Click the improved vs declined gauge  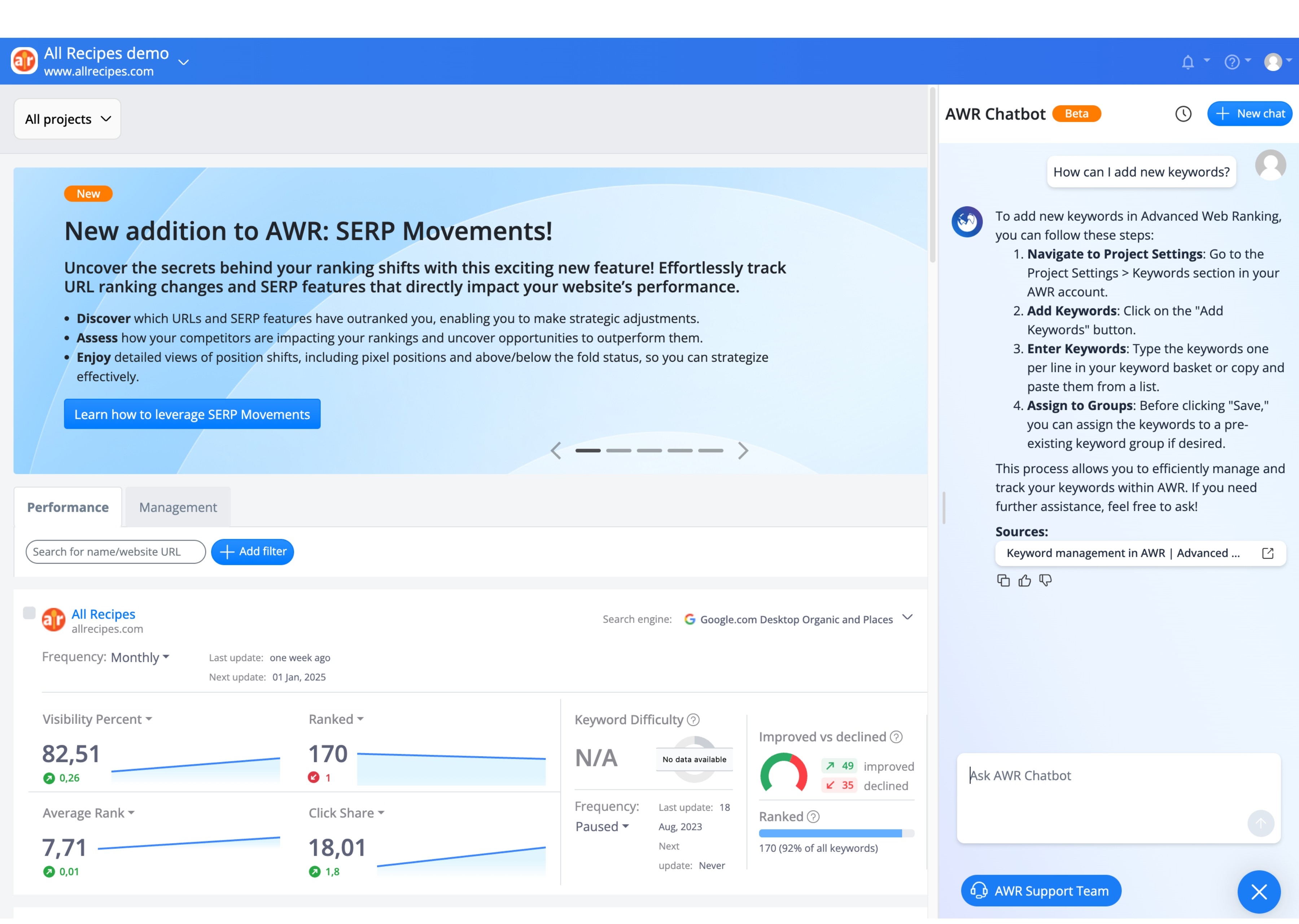(x=783, y=773)
